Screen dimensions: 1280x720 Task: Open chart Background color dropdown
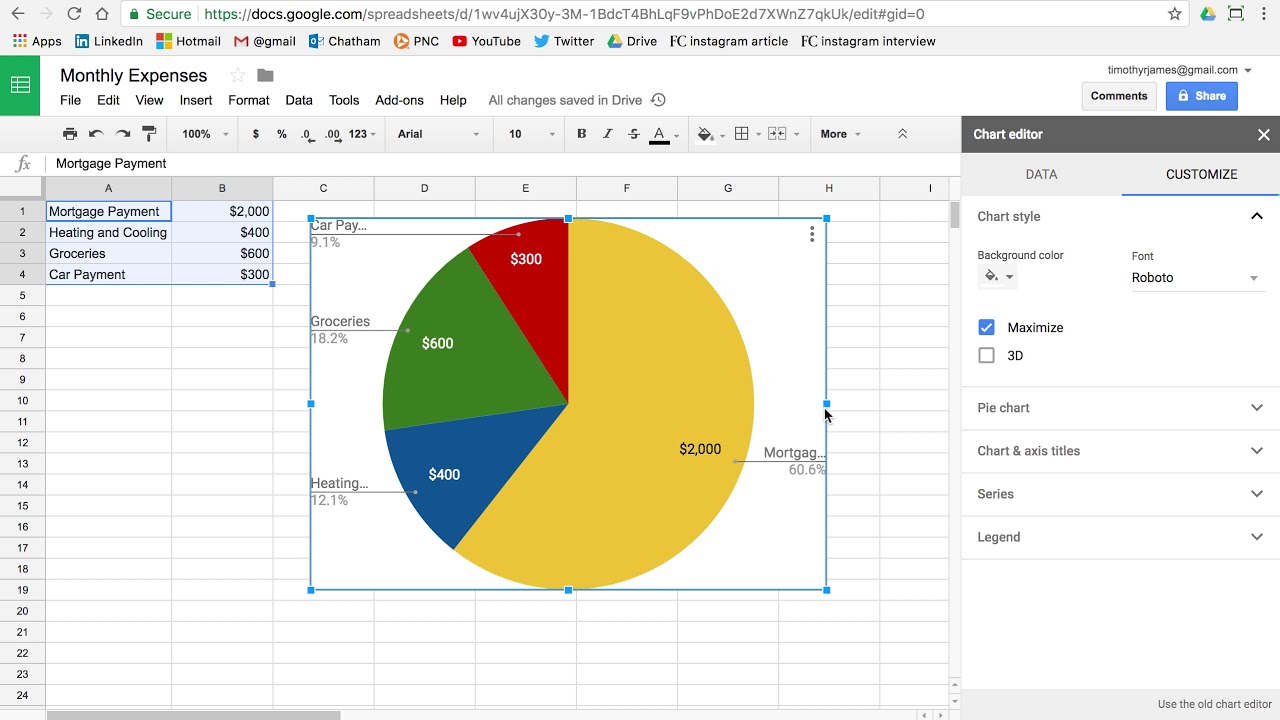click(998, 277)
